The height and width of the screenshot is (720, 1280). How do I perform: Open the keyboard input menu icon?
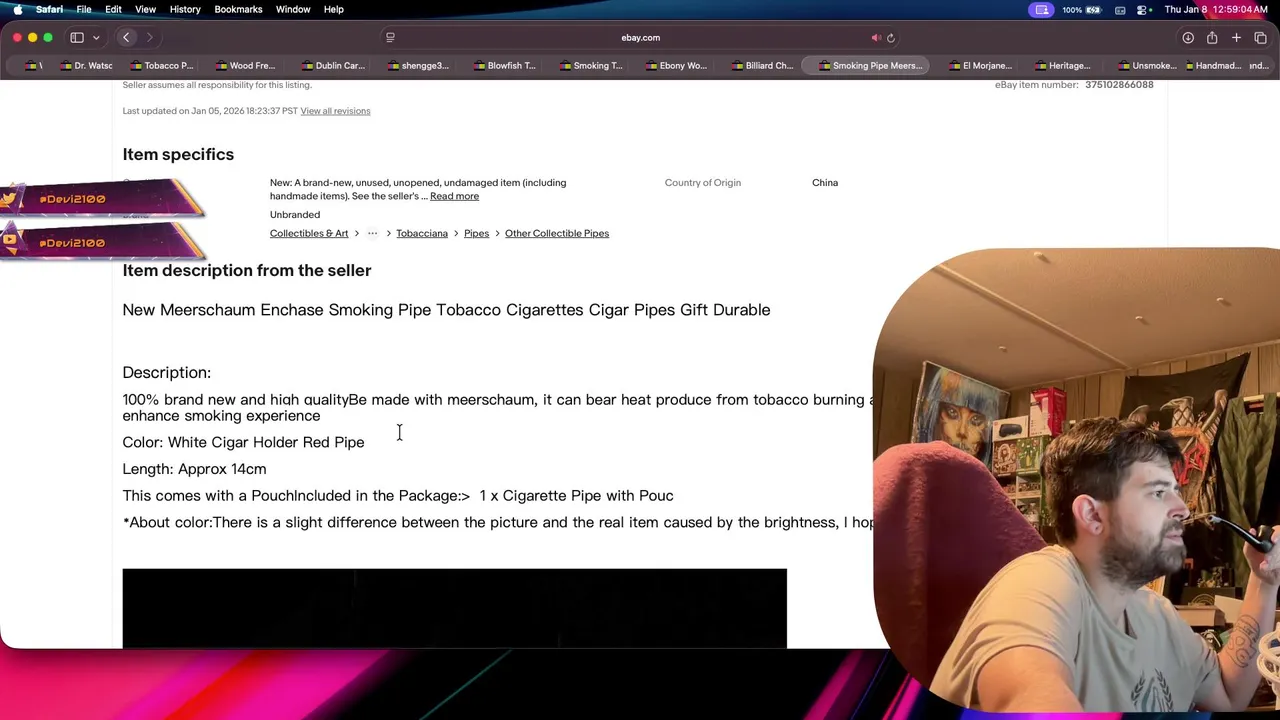coord(1120,10)
